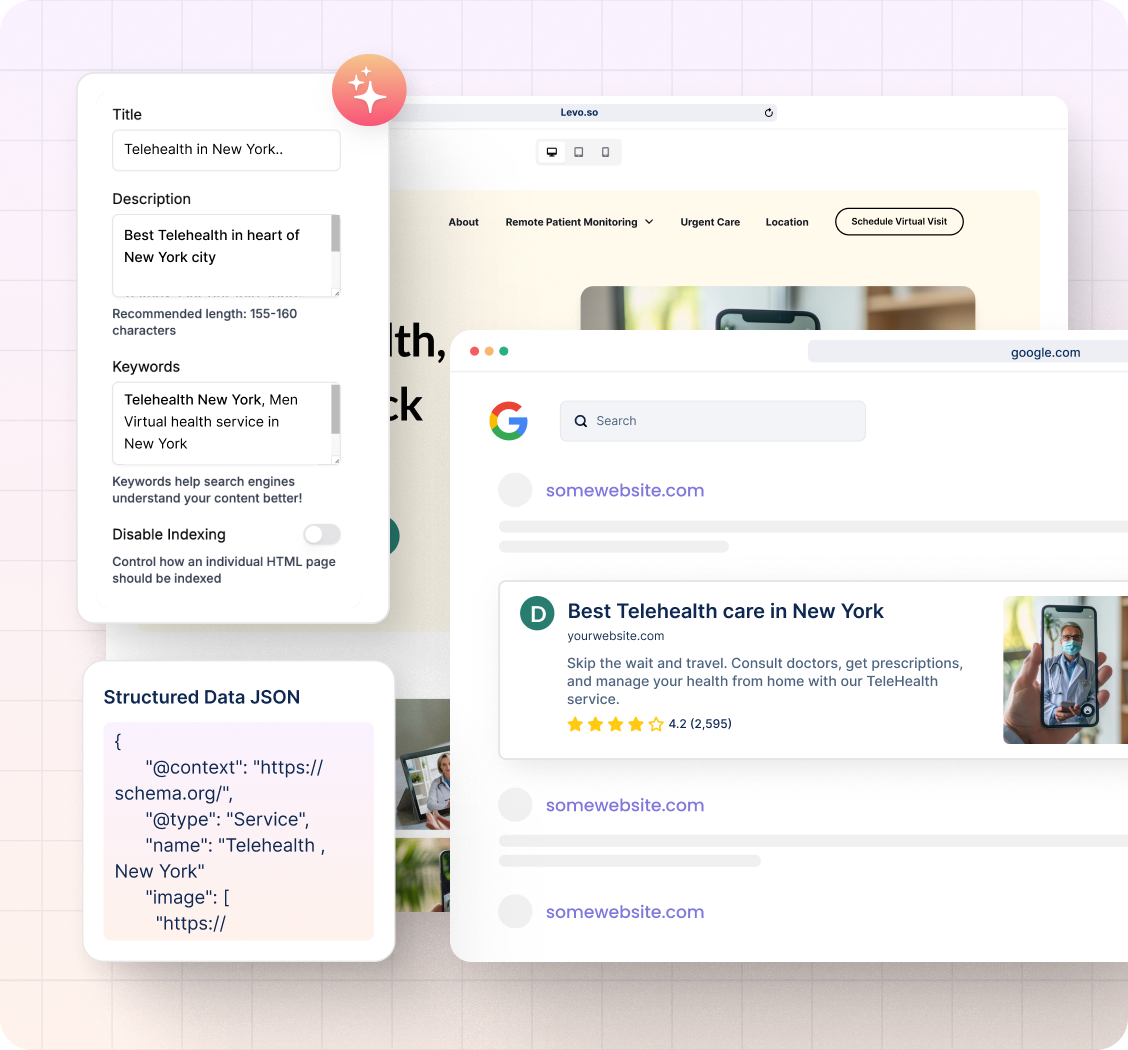Open the Urgent Care menu item
1128x1050 pixels.
tap(710, 222)
